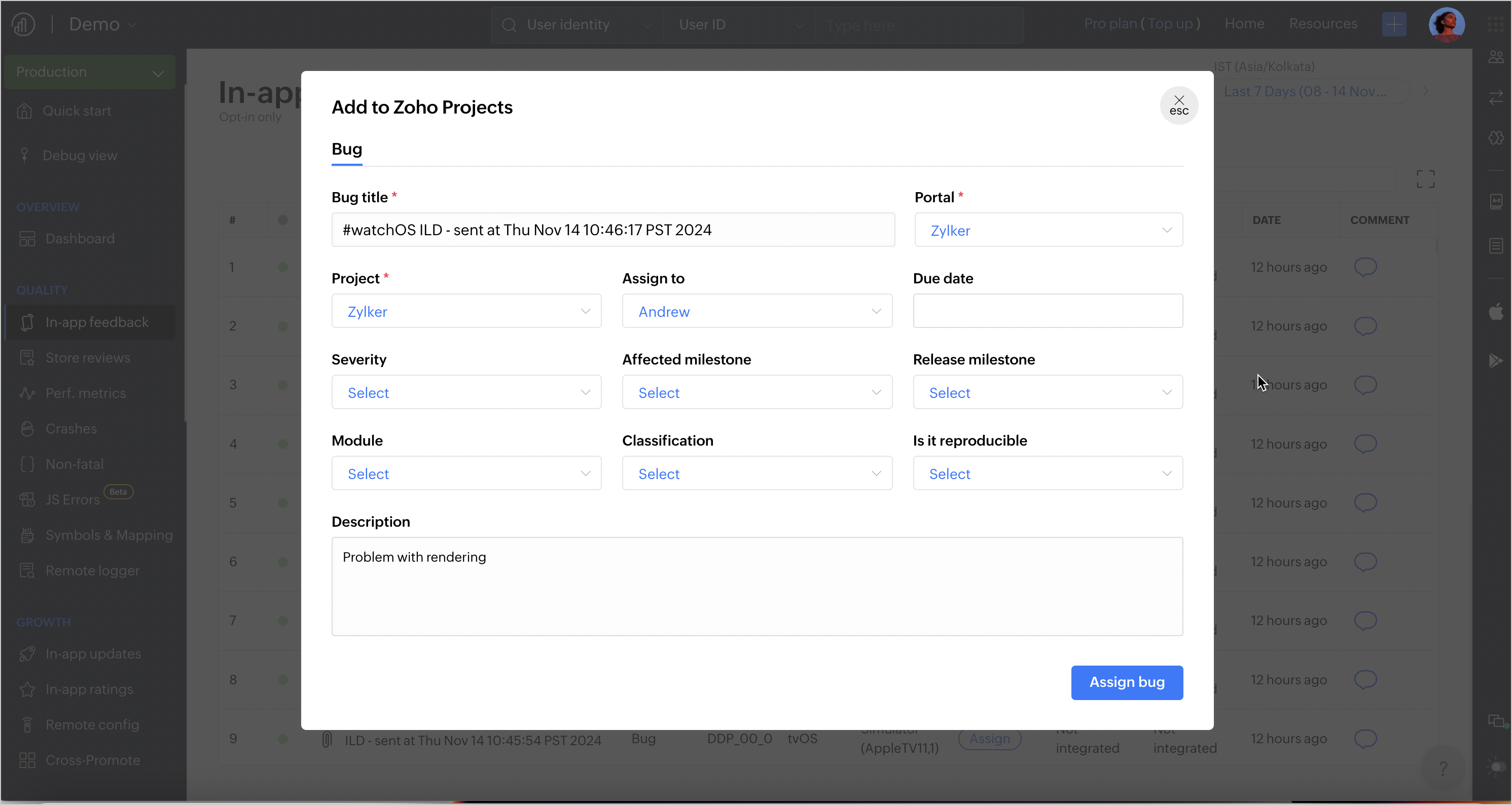Screen dimensions: 1512x805
Task: Expand the Portal dropdown showing Zylker
Action: coord(1048,230)
